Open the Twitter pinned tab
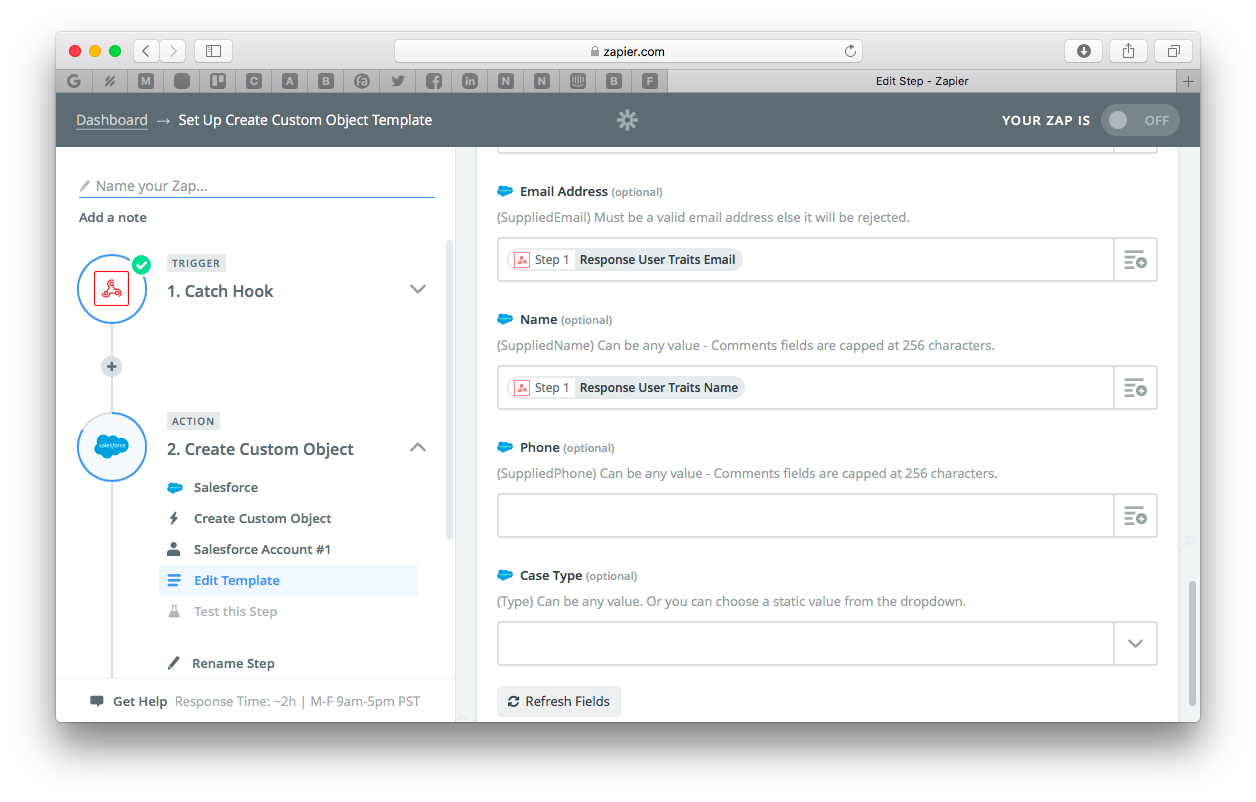The height and width of the screenshot is (802, 1256). (398, 81)
